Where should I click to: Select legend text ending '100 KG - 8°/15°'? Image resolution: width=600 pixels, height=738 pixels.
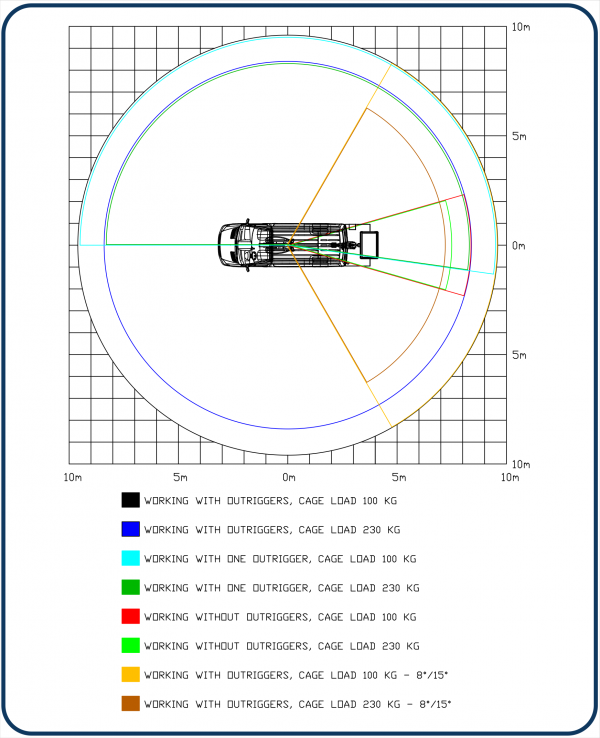[296, 675]
